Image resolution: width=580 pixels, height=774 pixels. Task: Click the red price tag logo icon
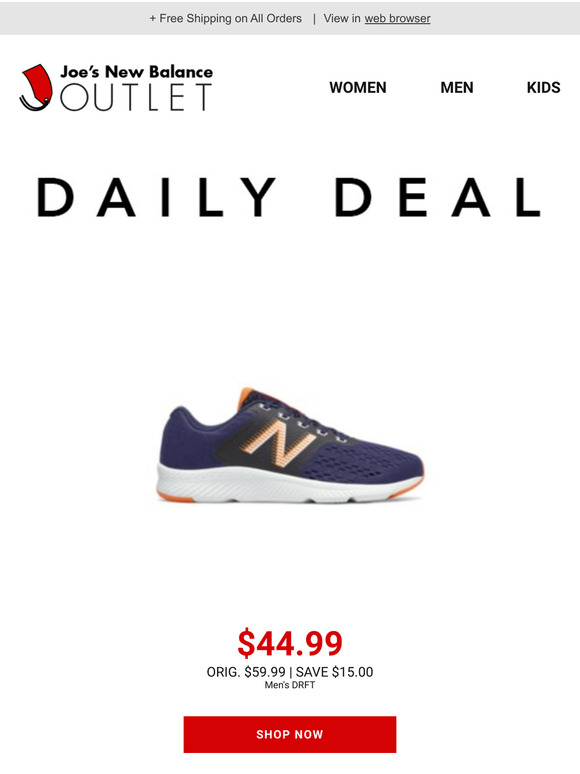[x=36, y=87]
